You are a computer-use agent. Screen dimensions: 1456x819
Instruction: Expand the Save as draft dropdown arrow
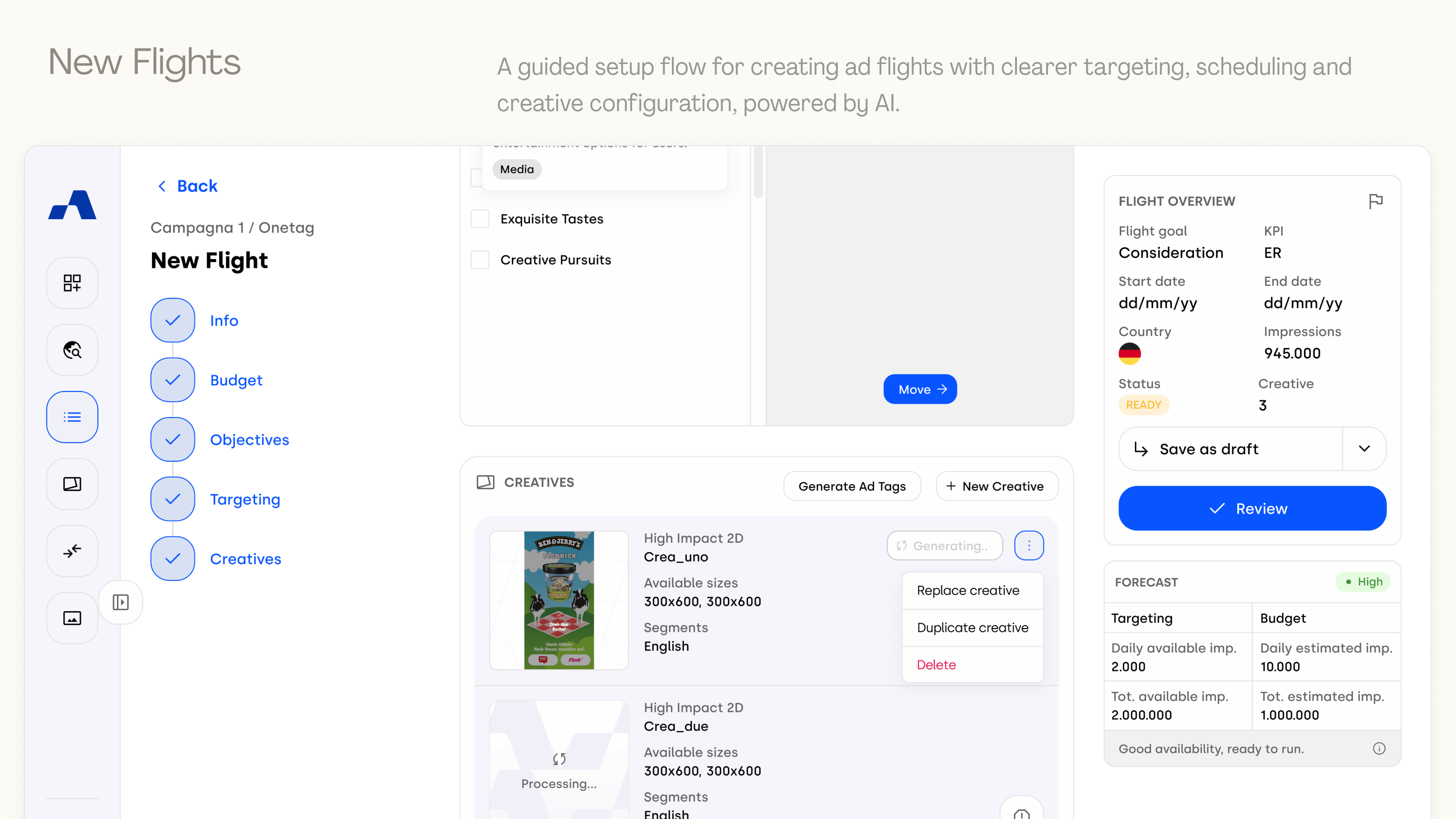pos(1365,449)
